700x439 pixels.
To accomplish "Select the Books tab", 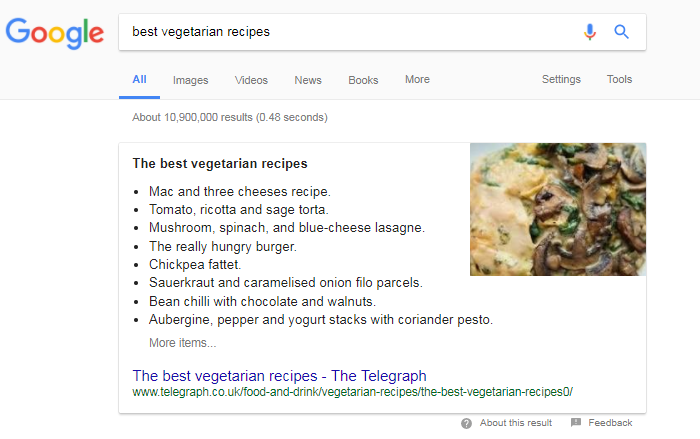I will tap(363, 80).
